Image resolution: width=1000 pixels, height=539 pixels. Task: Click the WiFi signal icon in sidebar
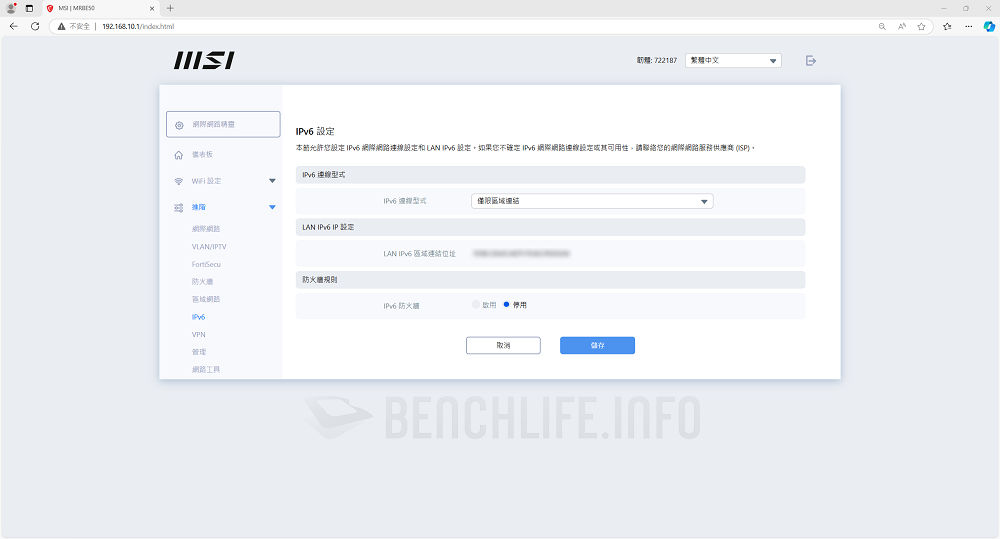pos(179,181)
